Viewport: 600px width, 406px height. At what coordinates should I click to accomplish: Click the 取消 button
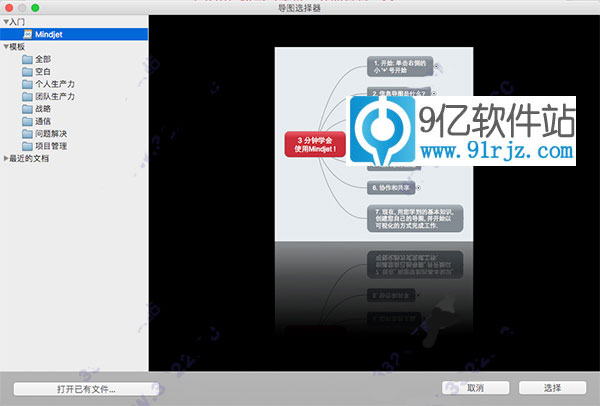pos(475,388)
